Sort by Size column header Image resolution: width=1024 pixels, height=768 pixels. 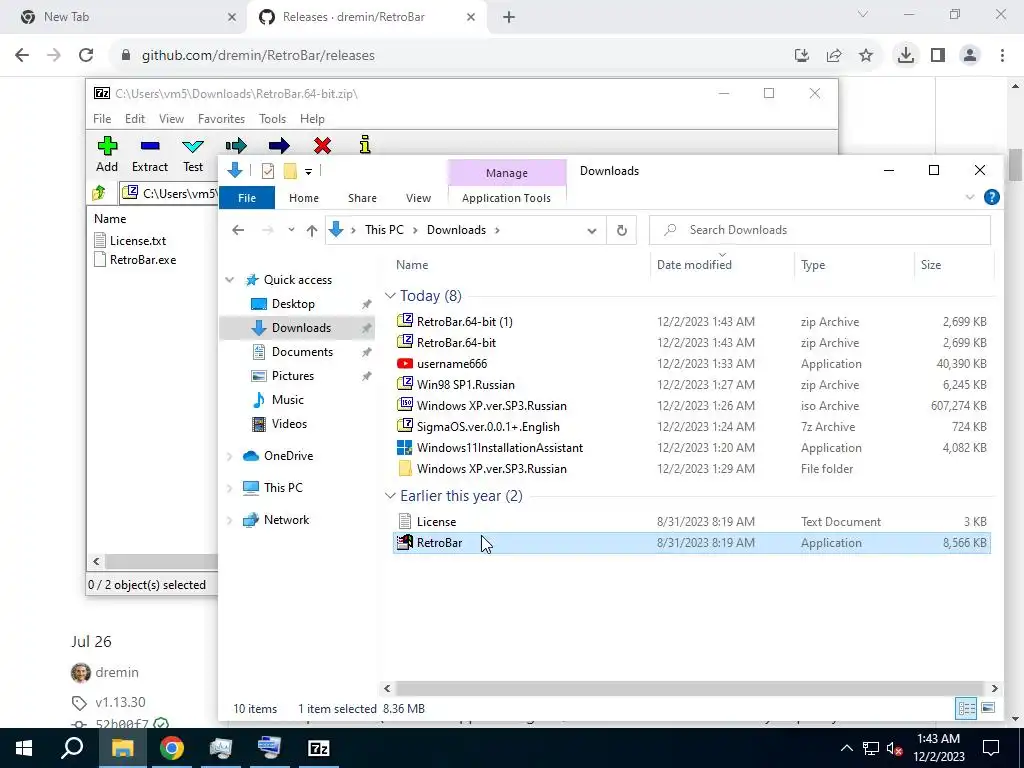coord(931,264)
